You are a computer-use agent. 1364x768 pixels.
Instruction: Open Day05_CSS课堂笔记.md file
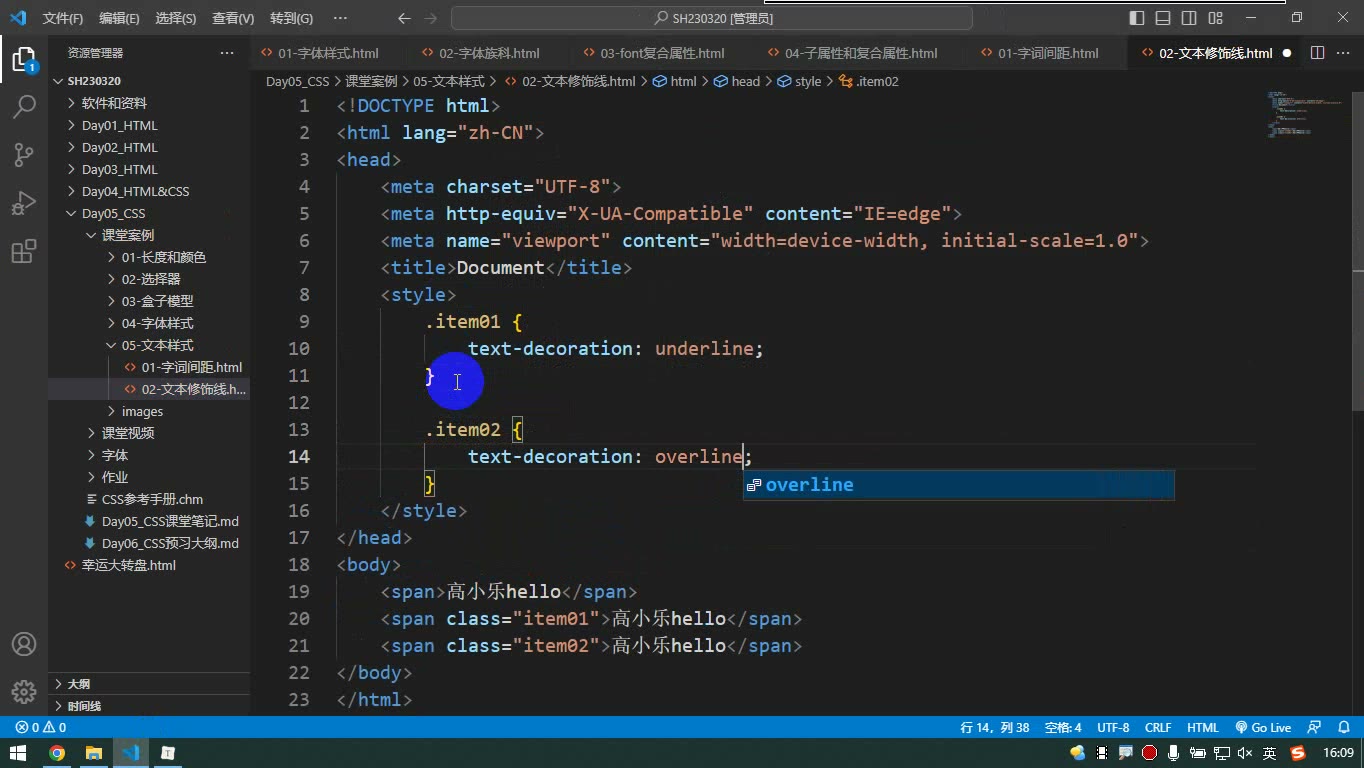(x=149, y=521)
